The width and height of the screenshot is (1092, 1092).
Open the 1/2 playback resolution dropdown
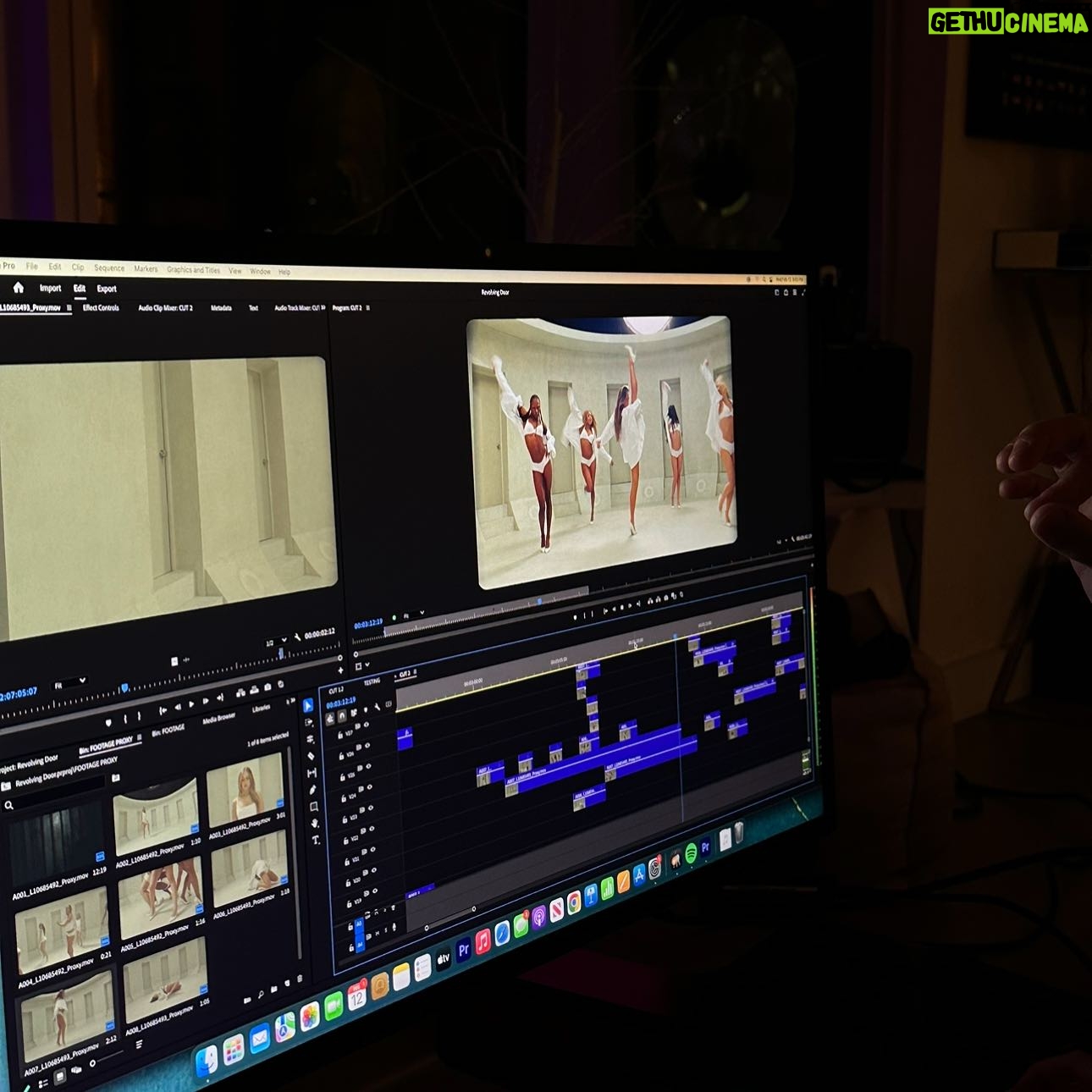pos(274,641)
